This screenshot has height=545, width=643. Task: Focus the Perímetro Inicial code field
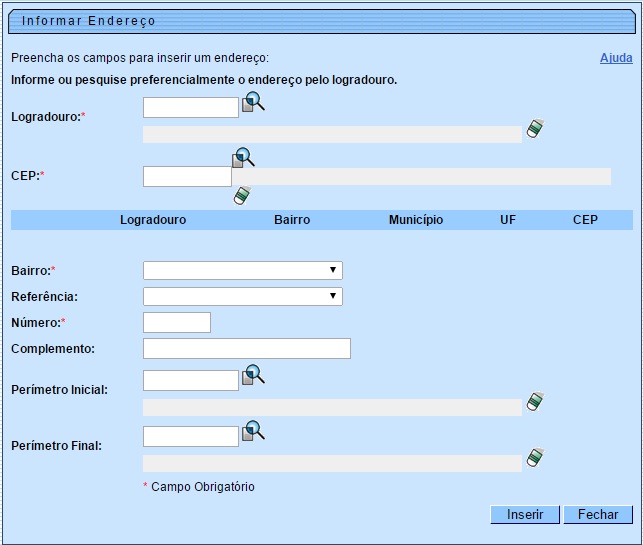tap(190, 380)
